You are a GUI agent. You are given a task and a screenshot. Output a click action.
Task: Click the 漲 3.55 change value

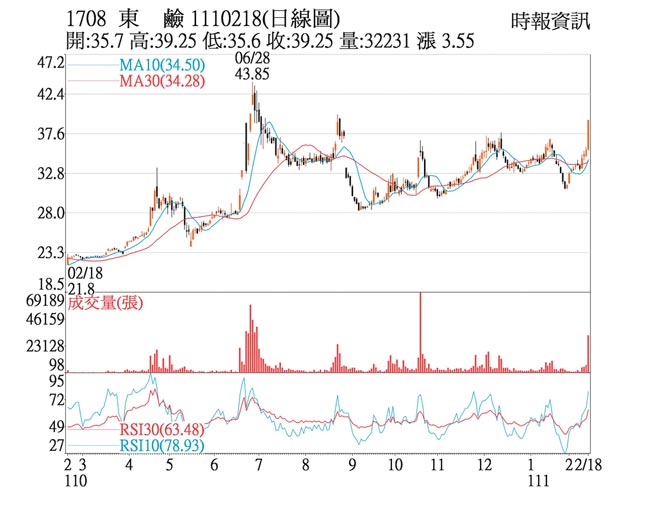(444, 42)
